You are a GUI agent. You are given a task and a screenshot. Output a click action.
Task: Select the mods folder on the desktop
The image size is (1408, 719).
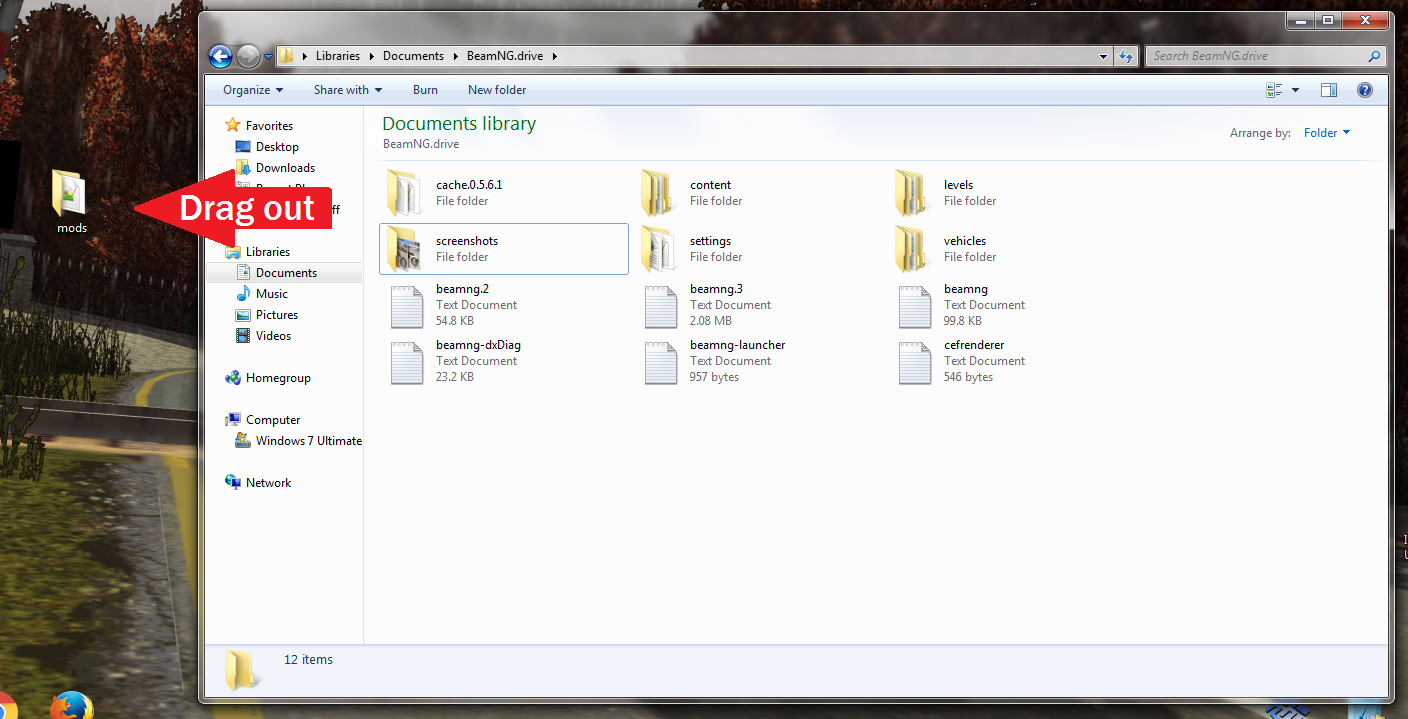(70, 202)
